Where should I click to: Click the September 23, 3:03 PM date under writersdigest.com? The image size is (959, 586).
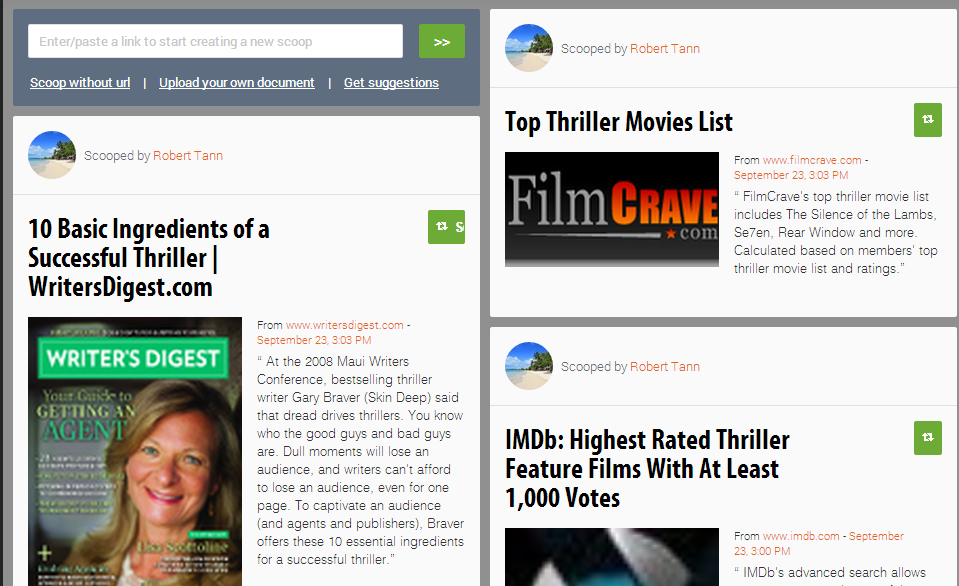click(x=314, y=340)
